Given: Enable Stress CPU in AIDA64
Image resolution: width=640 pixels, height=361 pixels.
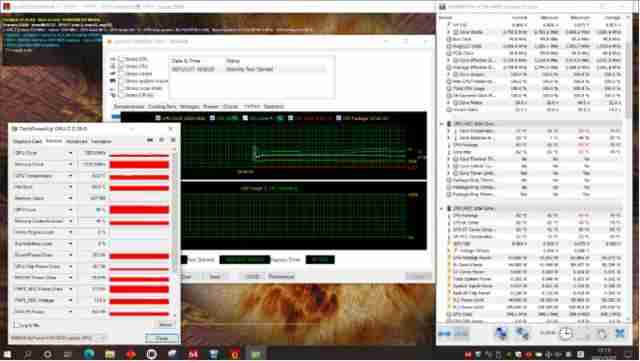Looking at the screenshot, I should click(121, 59).
